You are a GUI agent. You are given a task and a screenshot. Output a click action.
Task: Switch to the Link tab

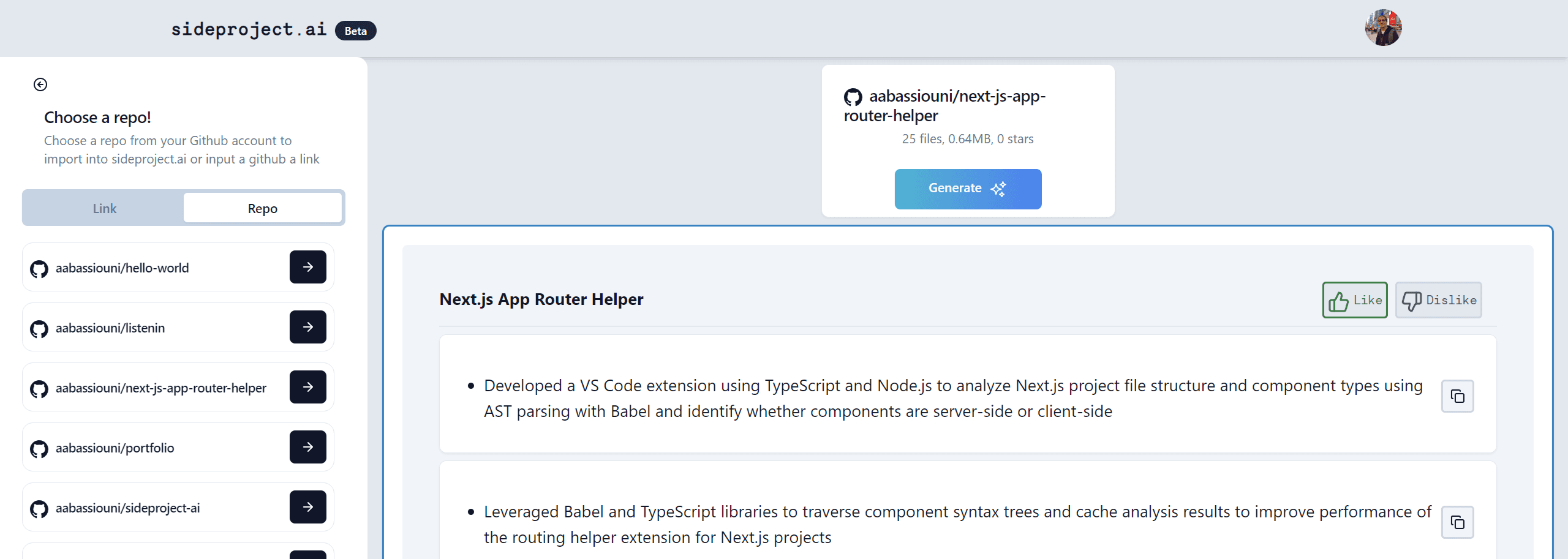[x=104, y=208]
